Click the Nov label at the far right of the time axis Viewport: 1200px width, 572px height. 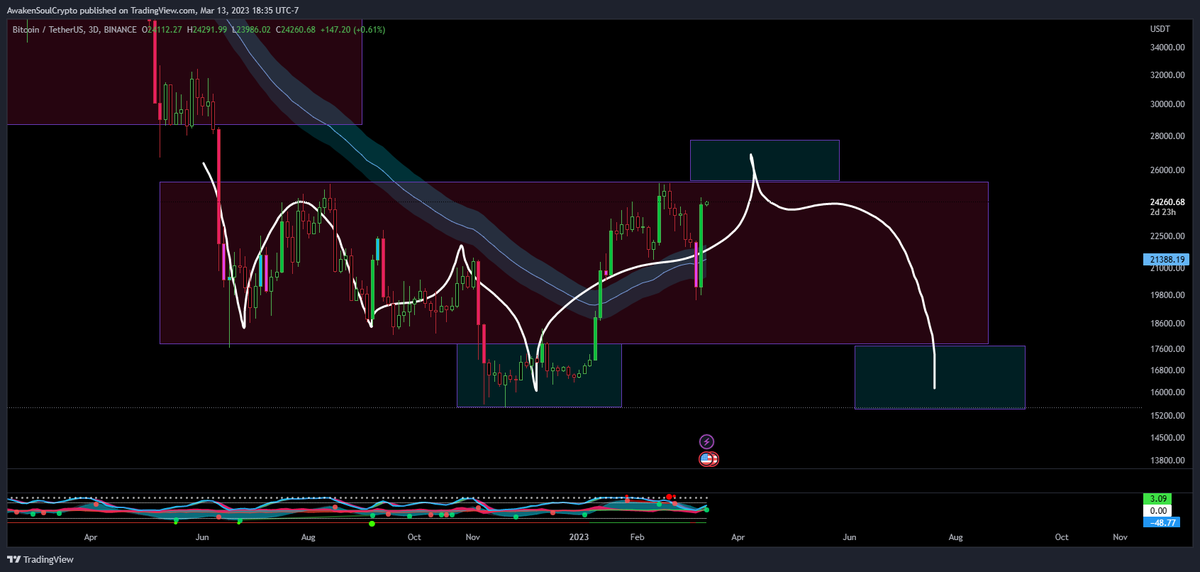point(1120,537)
